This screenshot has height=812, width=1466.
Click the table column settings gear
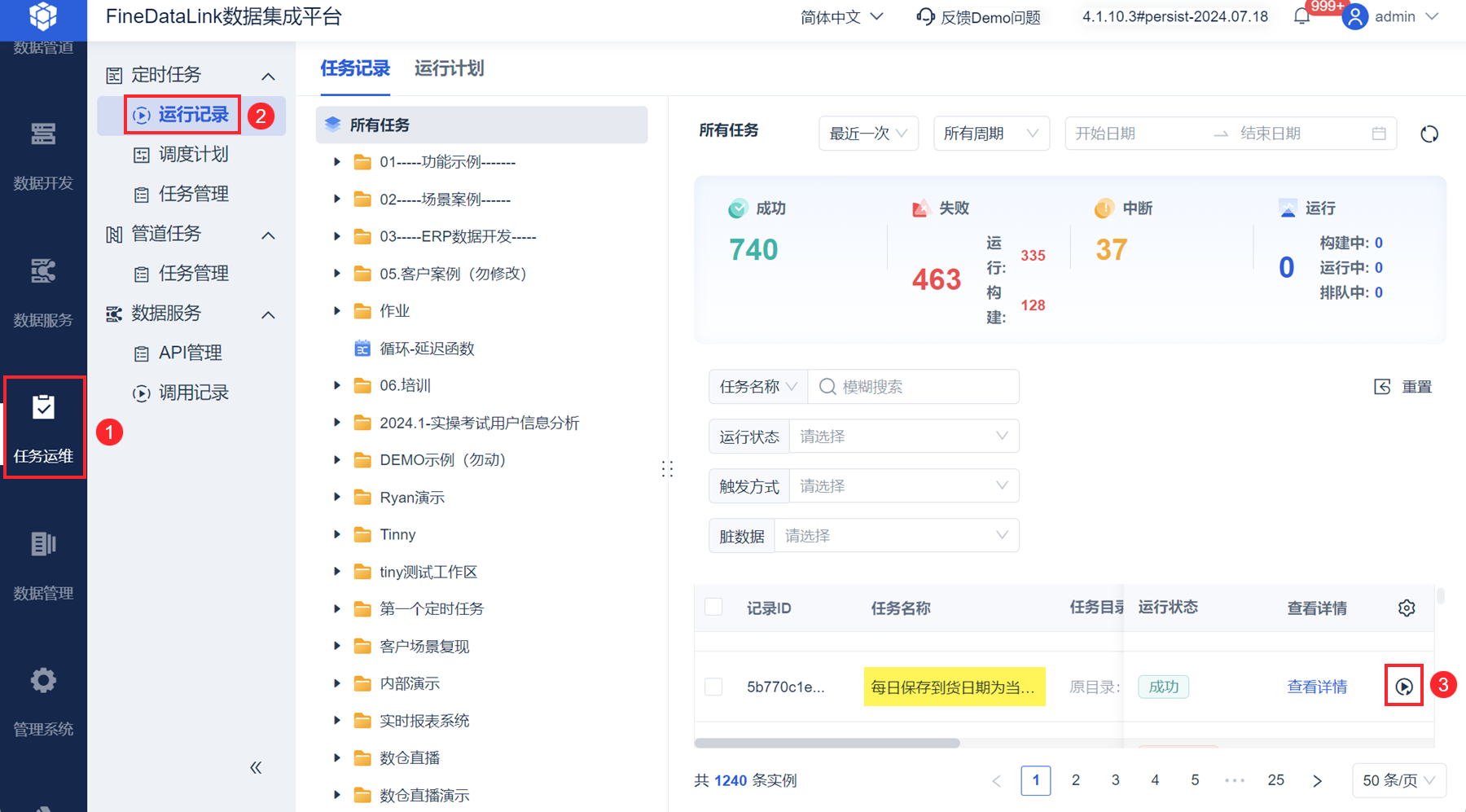coord(1407,608)
